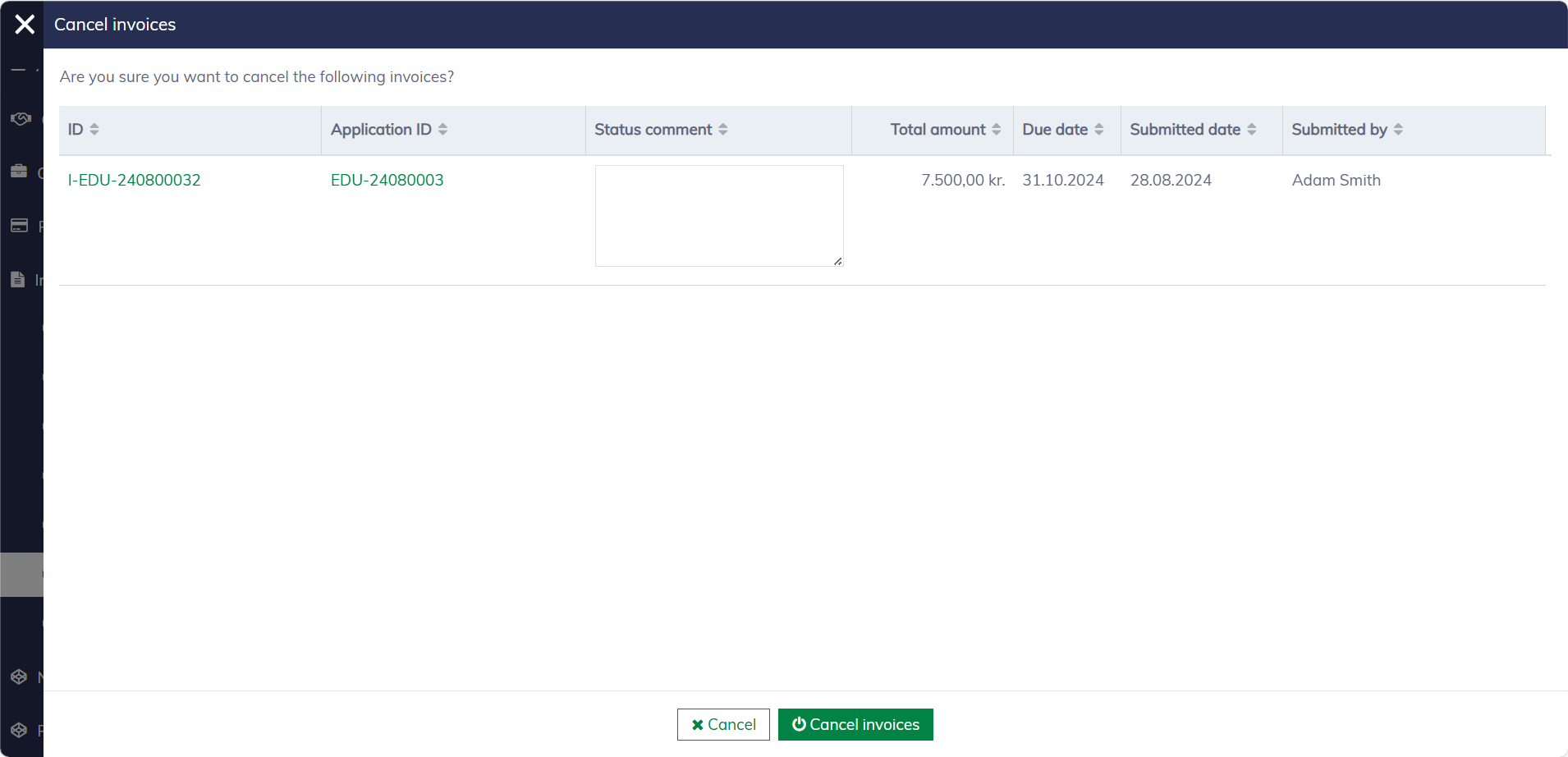Select the credit card sidebar icon
The image size is (1568, 757).
19,226
